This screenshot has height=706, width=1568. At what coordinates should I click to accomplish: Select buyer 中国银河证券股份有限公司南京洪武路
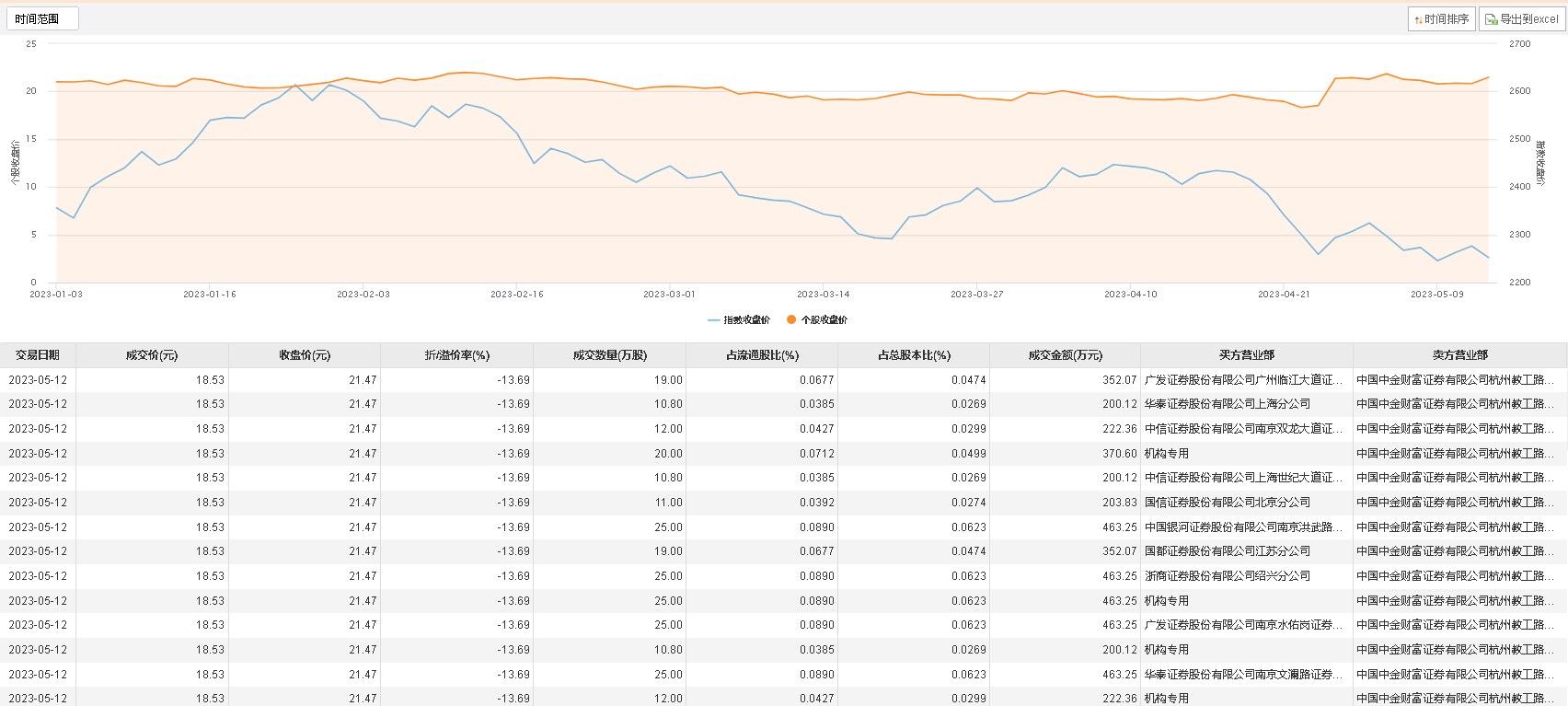(x=1243, y=527)
